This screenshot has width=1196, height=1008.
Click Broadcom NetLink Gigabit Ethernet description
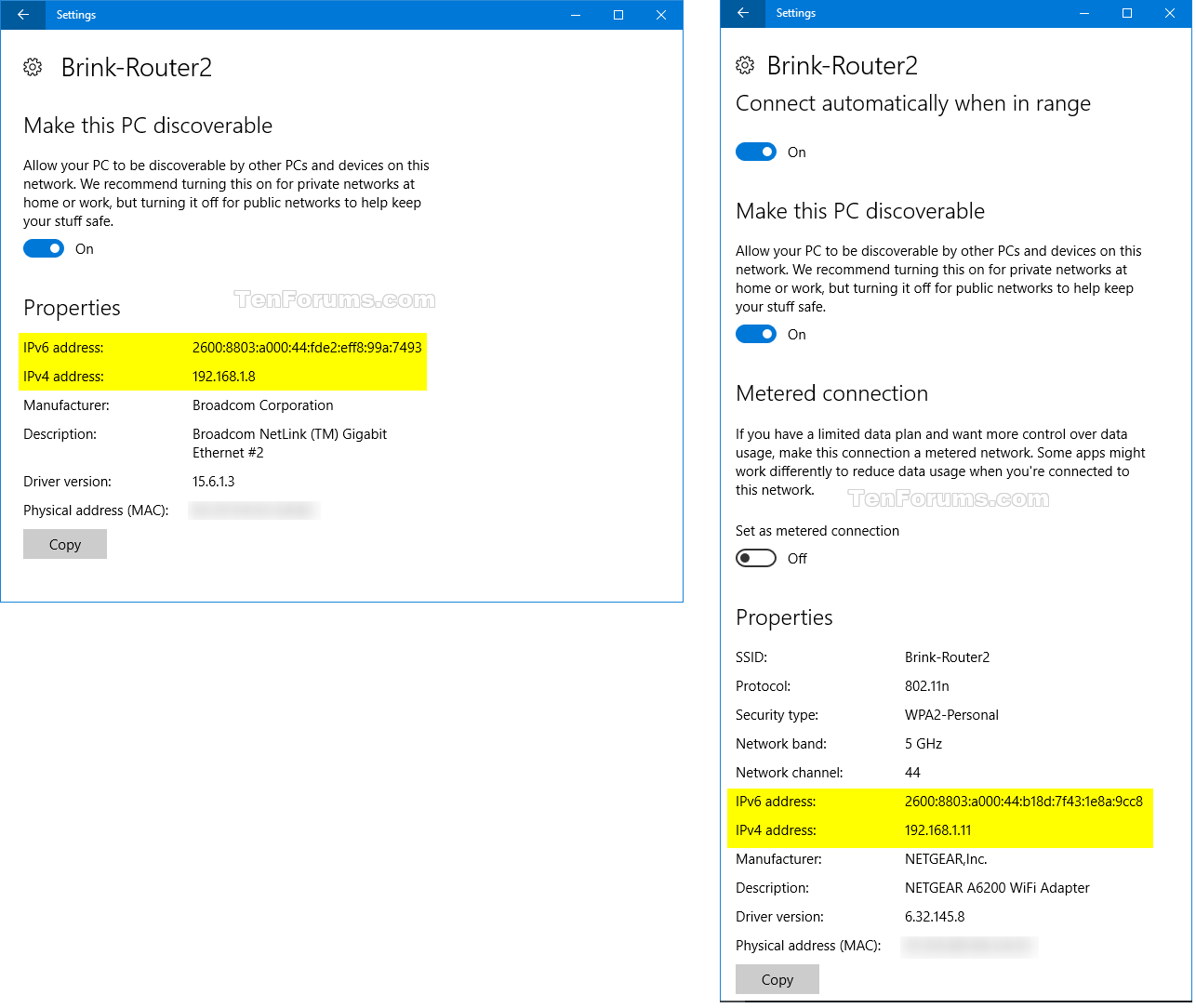click(289, 444)
